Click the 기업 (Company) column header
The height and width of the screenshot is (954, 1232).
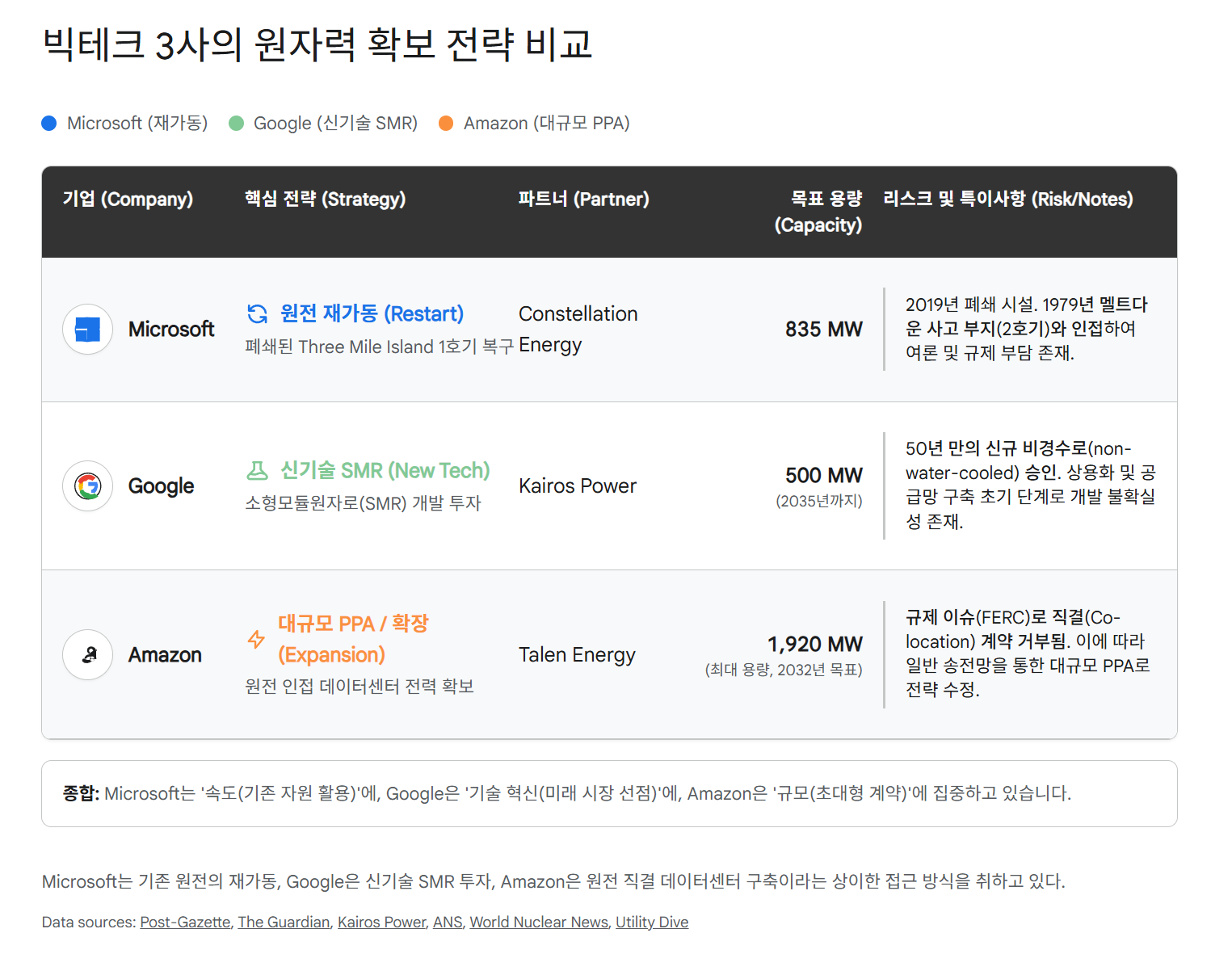(128, 200)
